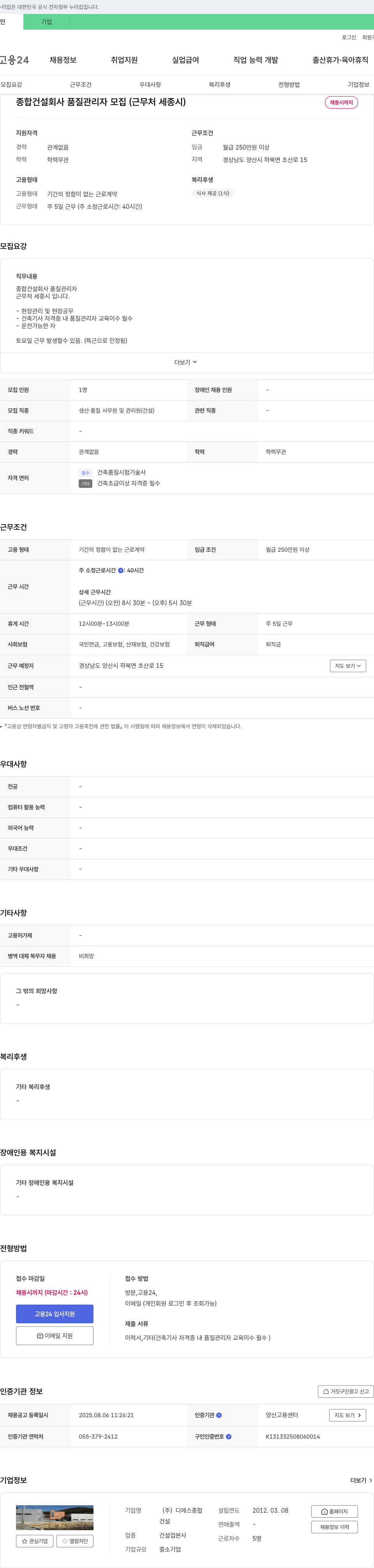
Task: Click 중소기업 company size value
Action: [170, 1549]
